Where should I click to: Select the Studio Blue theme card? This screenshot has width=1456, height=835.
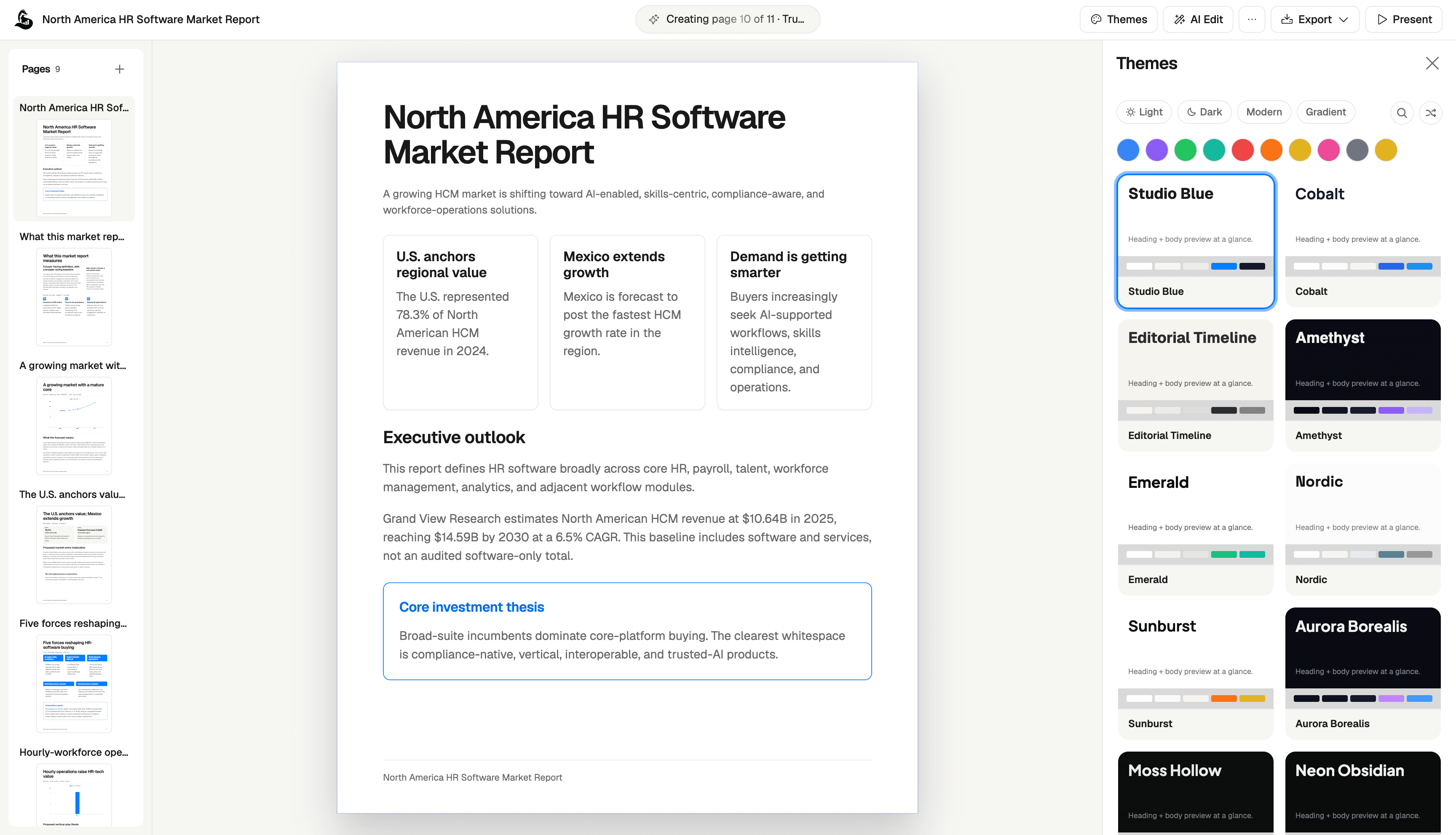(x=1196, y=241)
